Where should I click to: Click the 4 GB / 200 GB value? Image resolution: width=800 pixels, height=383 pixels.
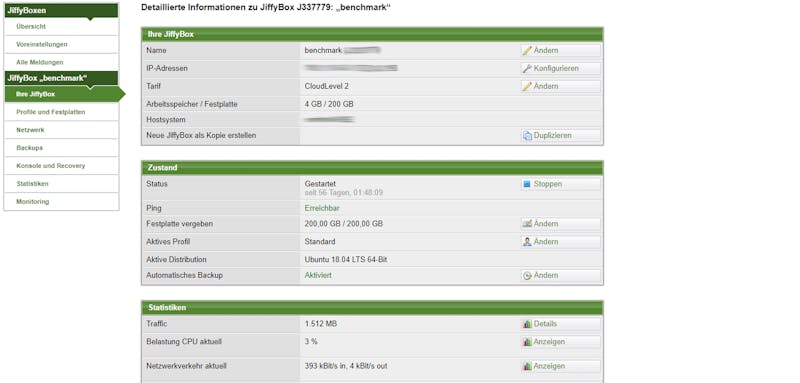pos(329,104)
